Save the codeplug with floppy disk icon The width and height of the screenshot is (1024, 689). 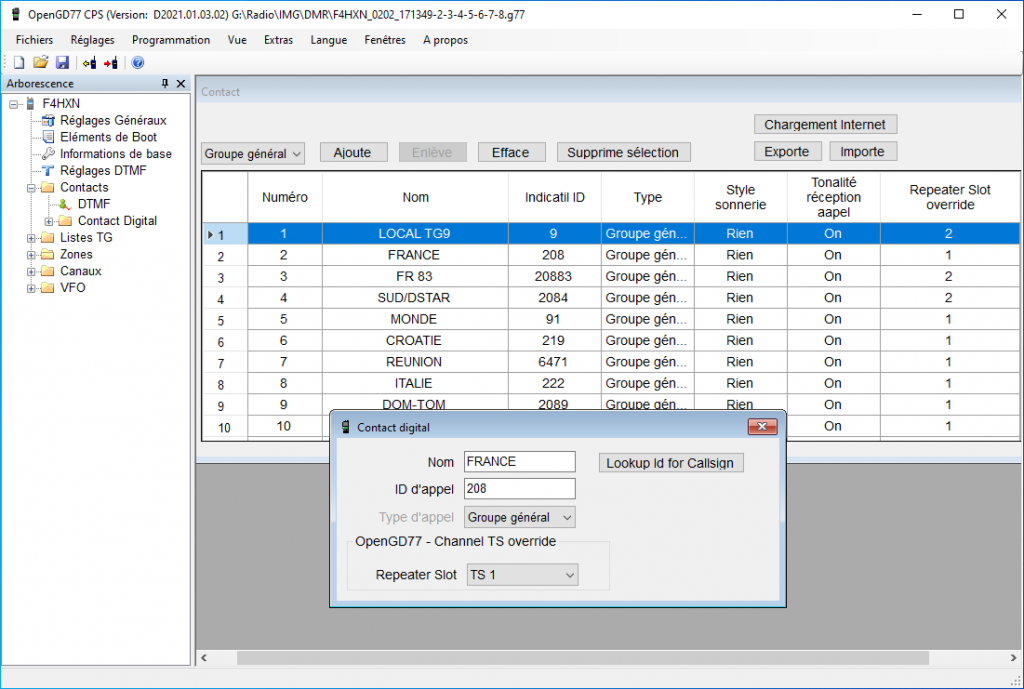coord(62,63)
